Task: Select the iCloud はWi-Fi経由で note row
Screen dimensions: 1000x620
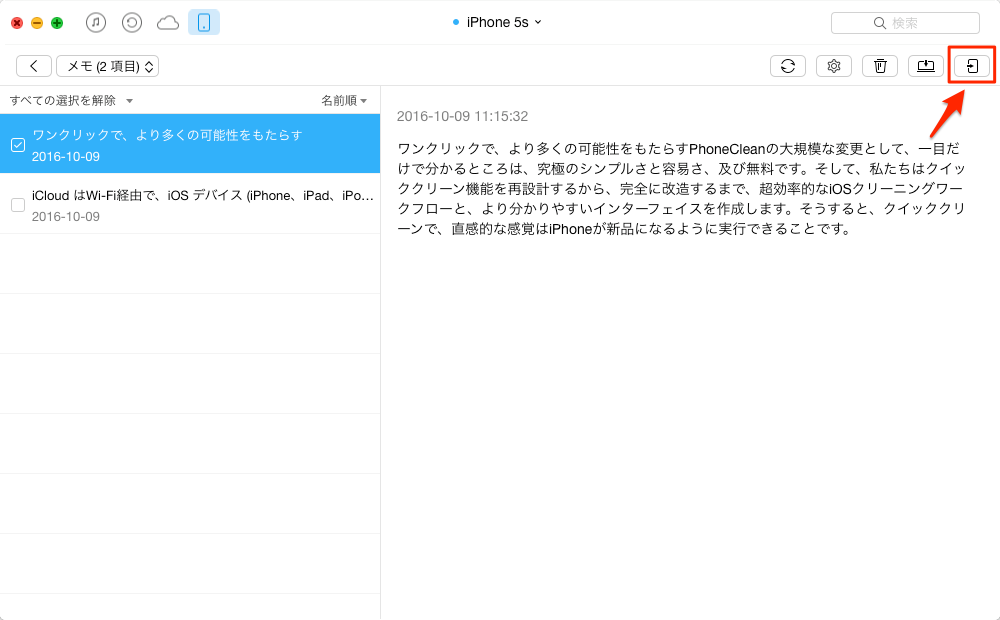Action: [x=190, y=203]
